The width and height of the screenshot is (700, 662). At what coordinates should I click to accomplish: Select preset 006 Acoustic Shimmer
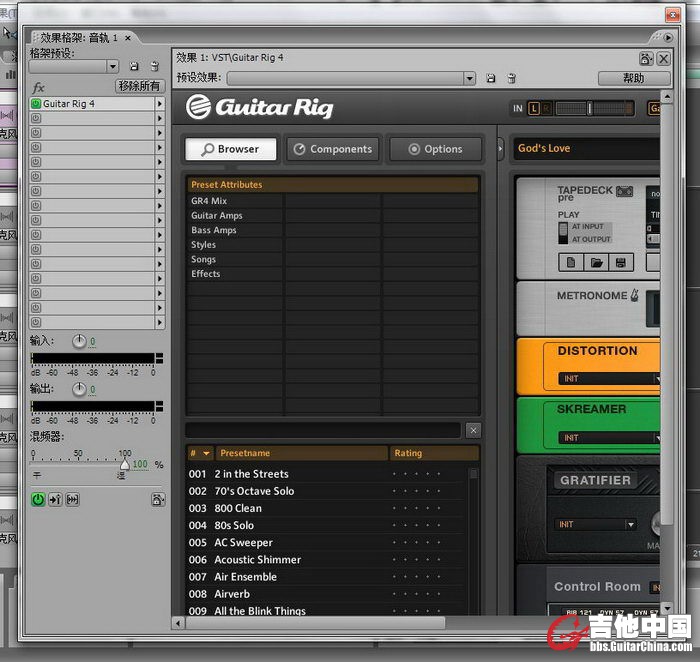326,559
